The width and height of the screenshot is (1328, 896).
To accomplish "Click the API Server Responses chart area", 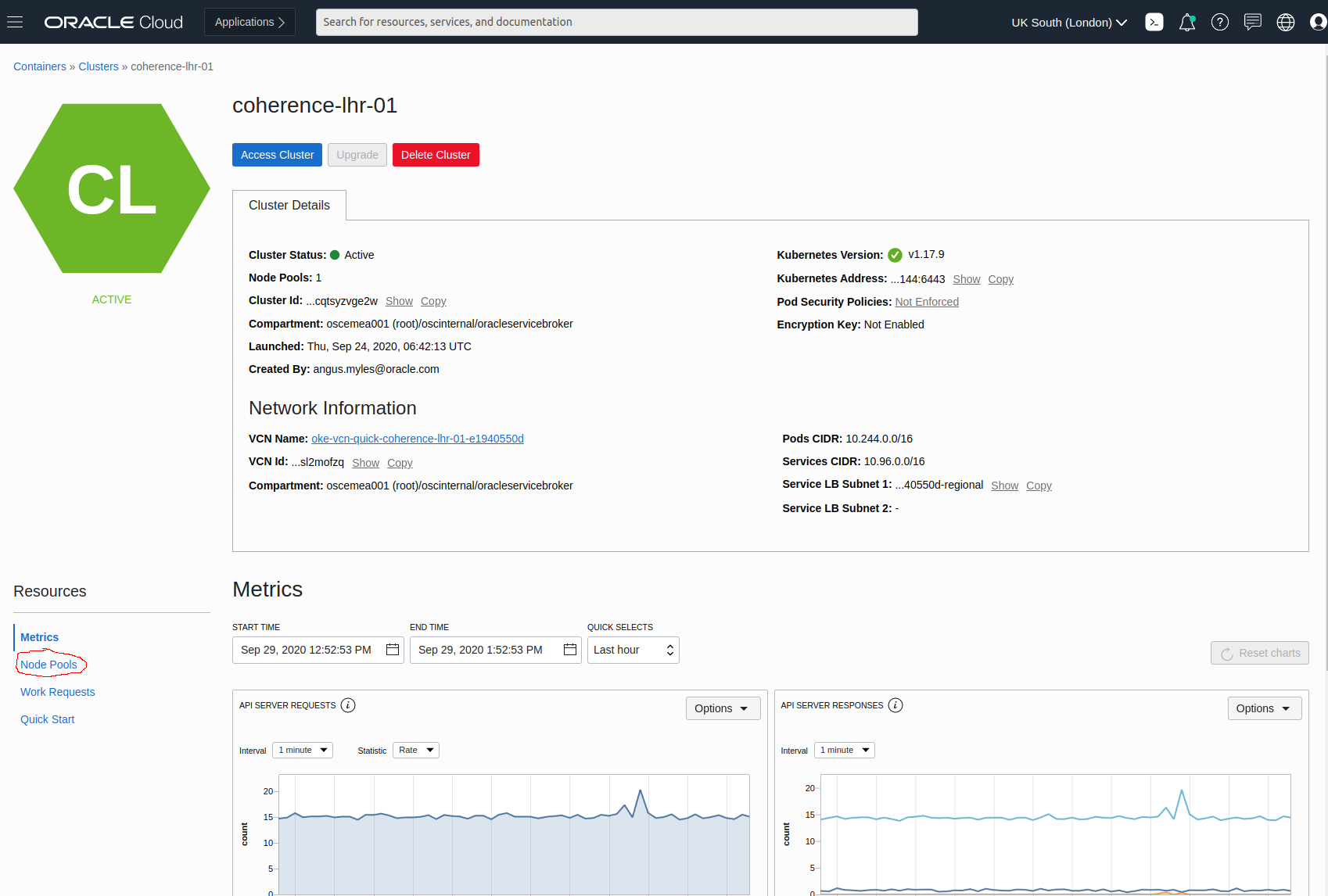I will point(1056,834).
